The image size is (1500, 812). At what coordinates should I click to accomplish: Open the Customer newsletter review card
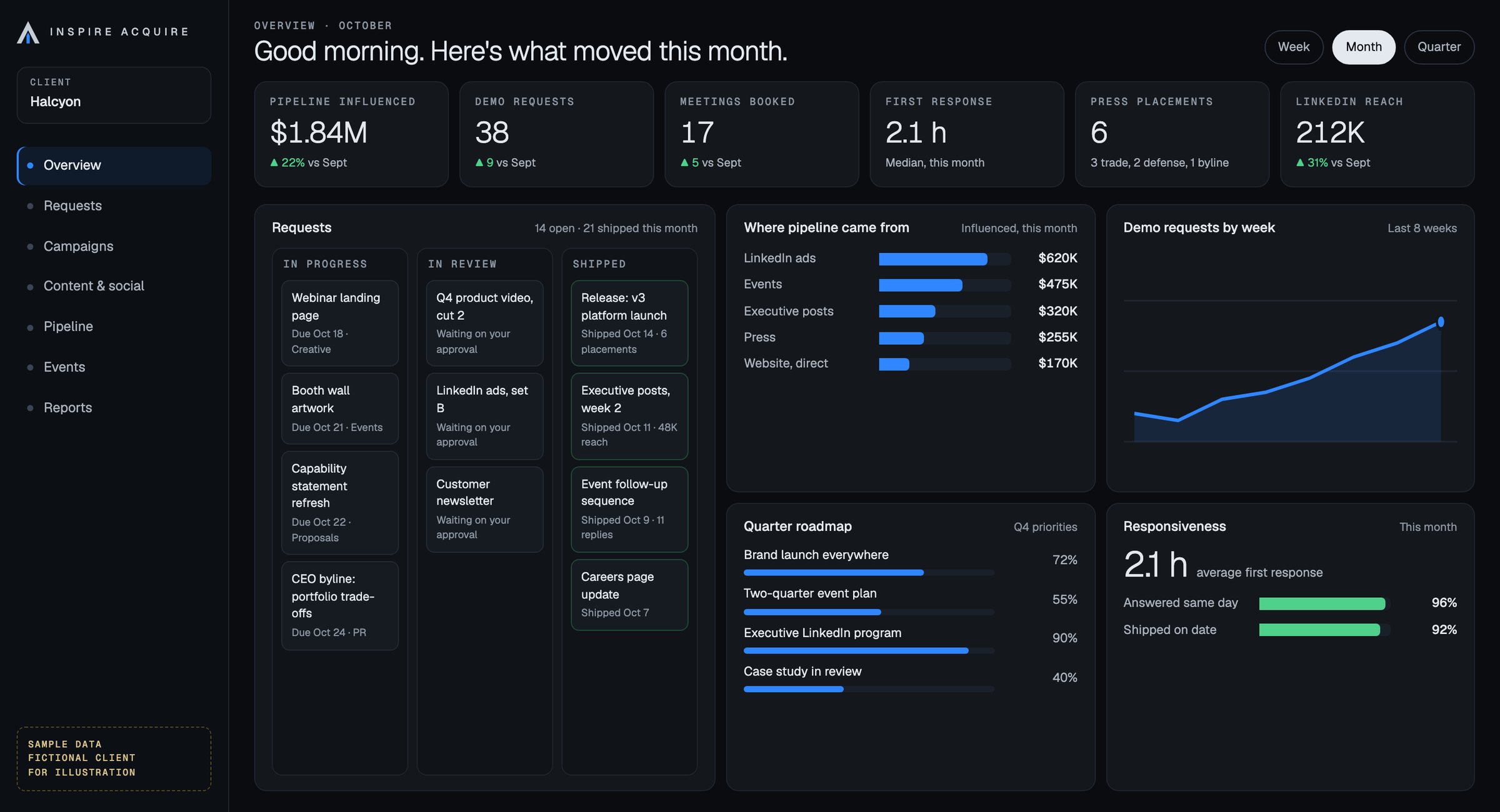(x=484, y=509)
